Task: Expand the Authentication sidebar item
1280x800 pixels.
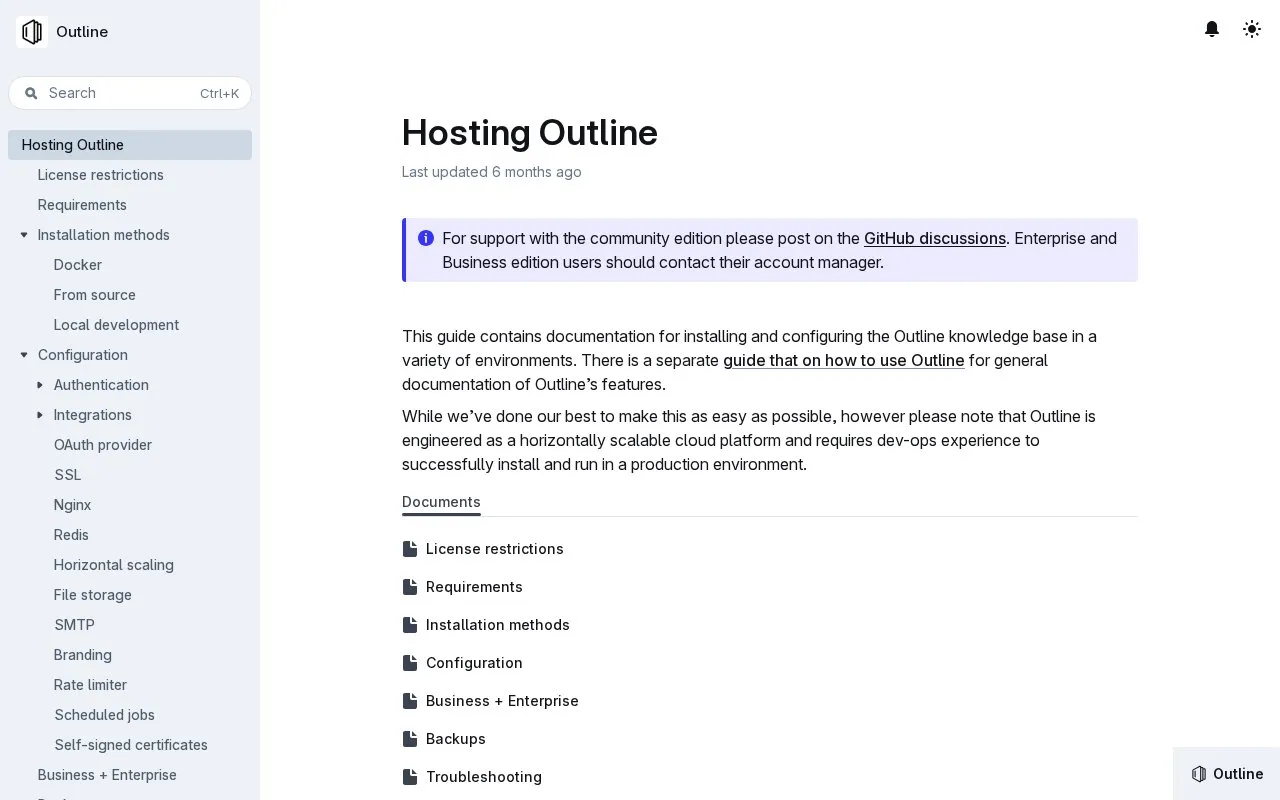Action: [x=40, y=385]
